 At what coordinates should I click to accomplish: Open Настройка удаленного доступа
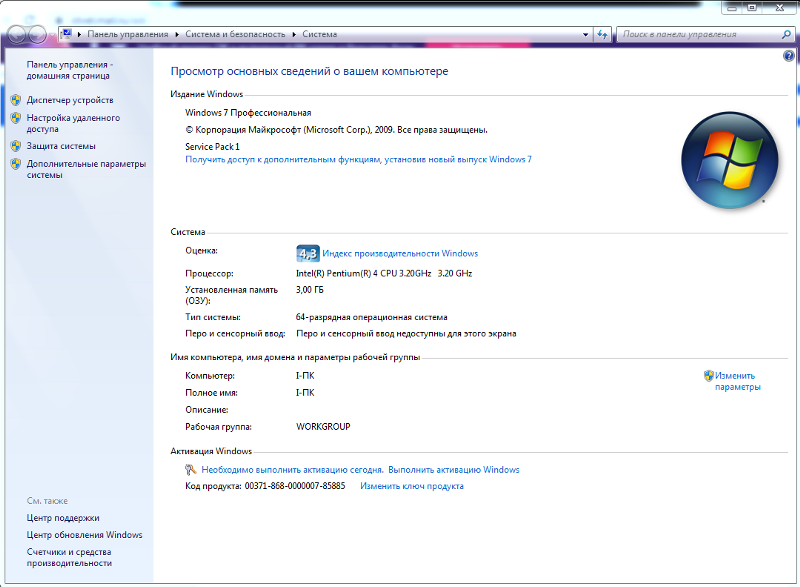pyautogui.click(x=73, y=123)
